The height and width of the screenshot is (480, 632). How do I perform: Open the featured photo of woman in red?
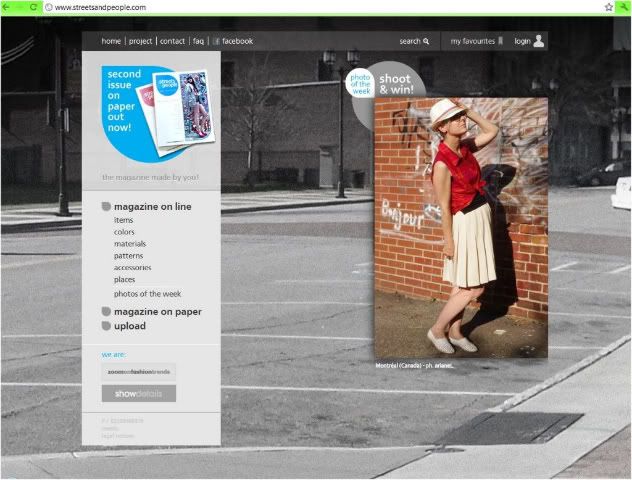461,228
